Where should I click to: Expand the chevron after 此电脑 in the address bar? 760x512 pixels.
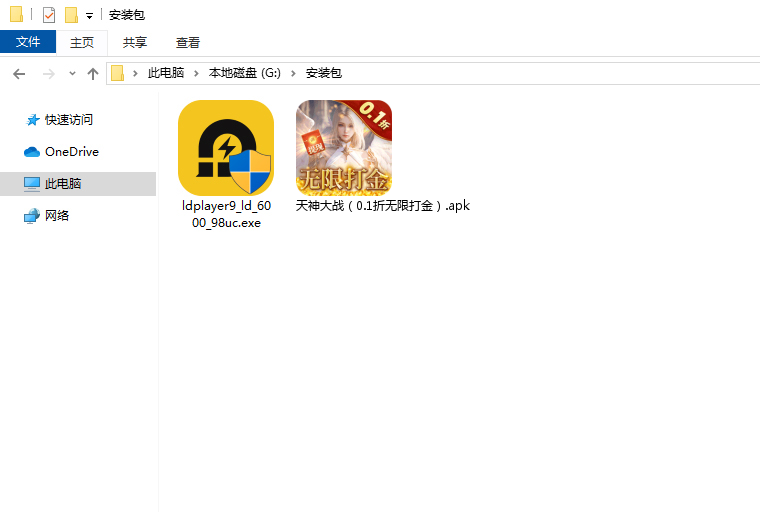(197, 73)
